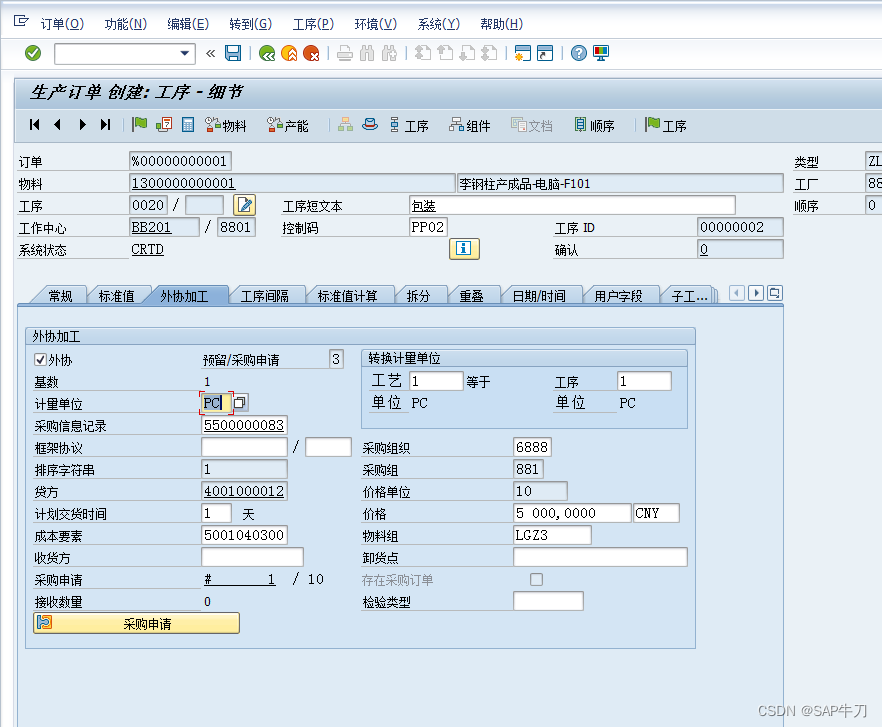Switch to the 用户字段 tab

[x=618, y=296]
